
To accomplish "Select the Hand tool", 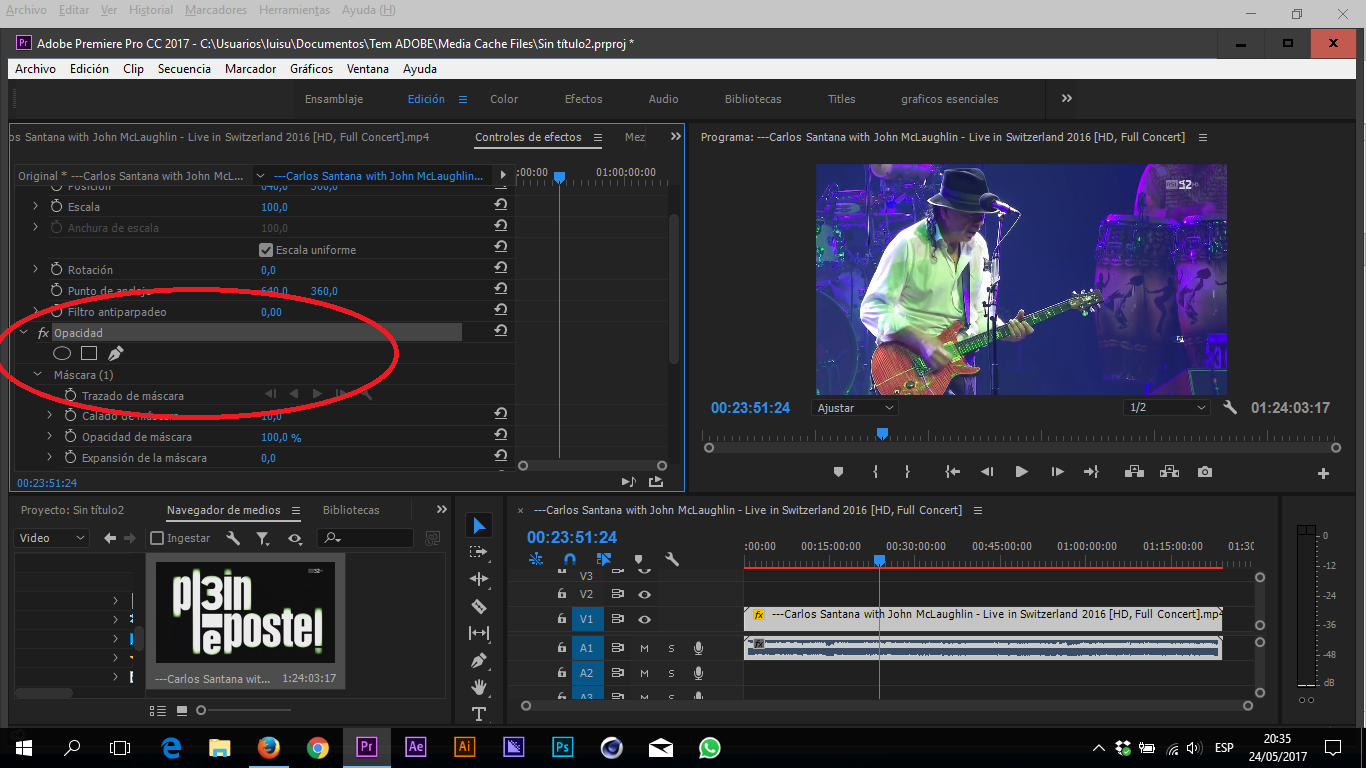I will 479,687.
